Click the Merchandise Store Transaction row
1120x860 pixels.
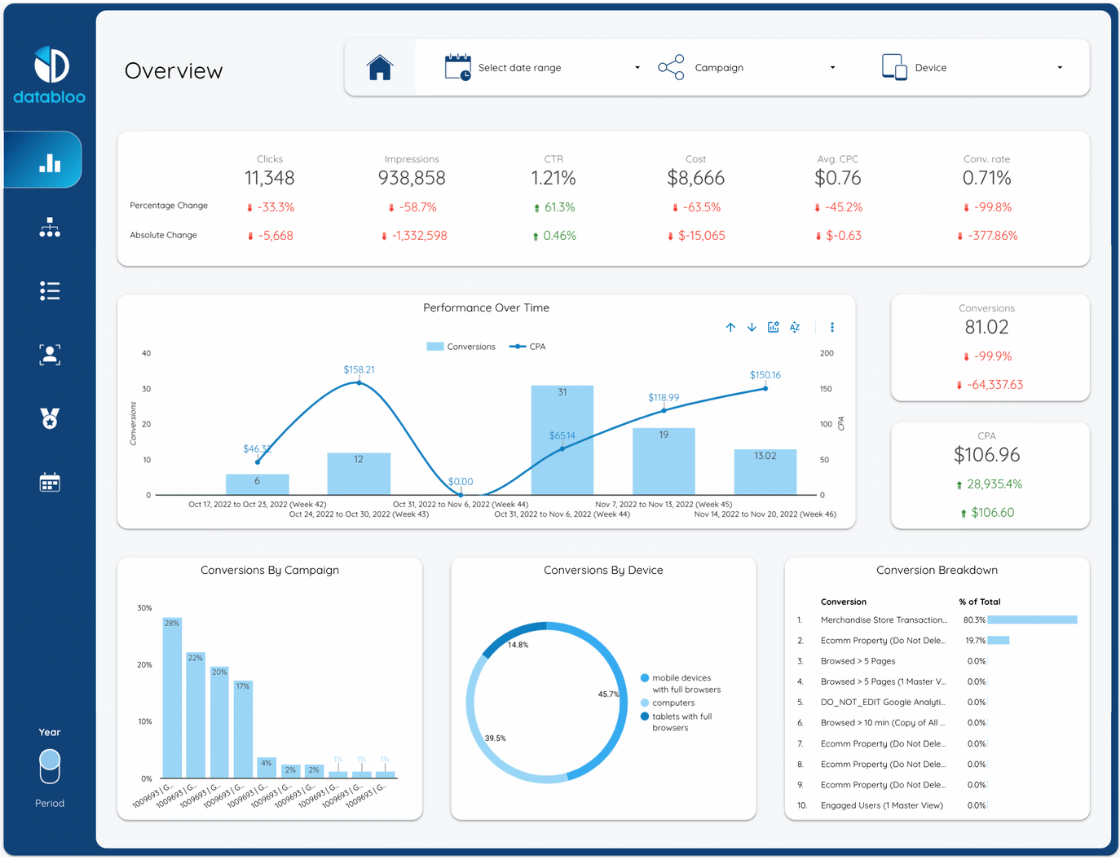(883, 620)
